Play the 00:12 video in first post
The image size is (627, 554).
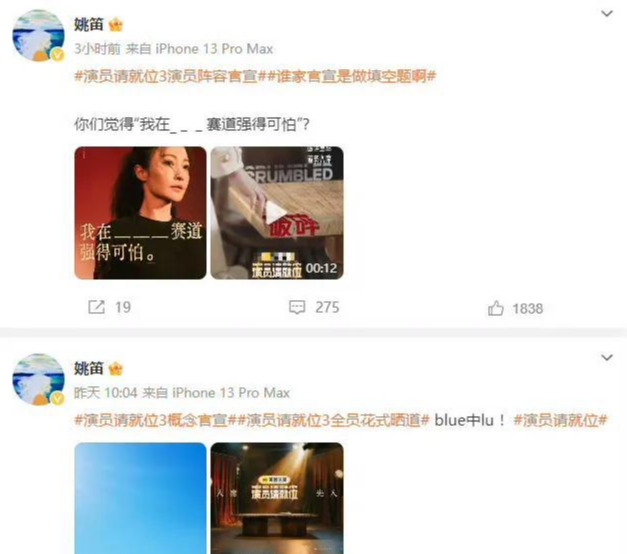click(277, 213)
